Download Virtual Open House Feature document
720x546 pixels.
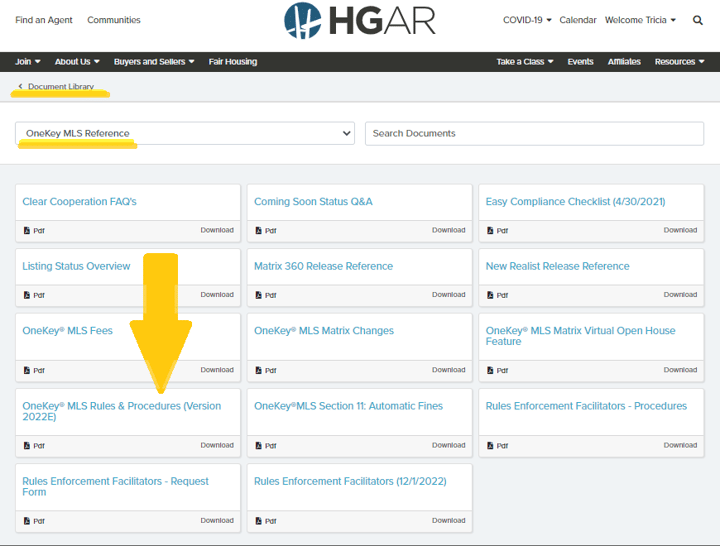point(680,370)
